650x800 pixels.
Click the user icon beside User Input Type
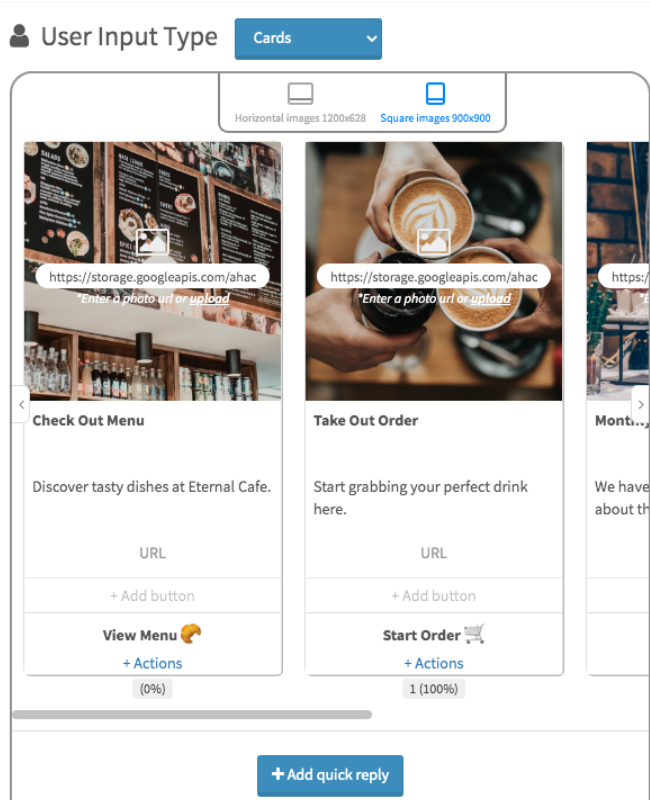[19, 36]
